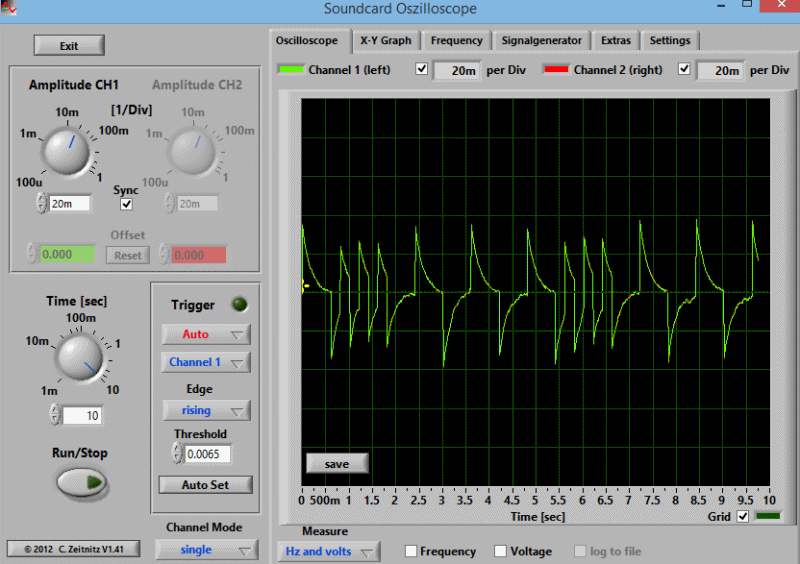Minimize the Soundcard Oszilloscope window
The width and height of the screenshot is (800, 564).
click(721, 6)
